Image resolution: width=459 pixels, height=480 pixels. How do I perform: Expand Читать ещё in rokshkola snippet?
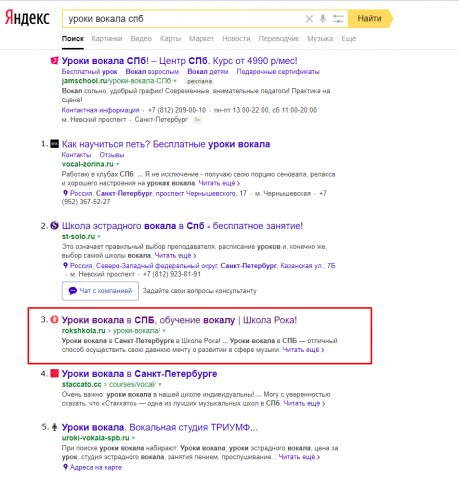tap(303, 350)
